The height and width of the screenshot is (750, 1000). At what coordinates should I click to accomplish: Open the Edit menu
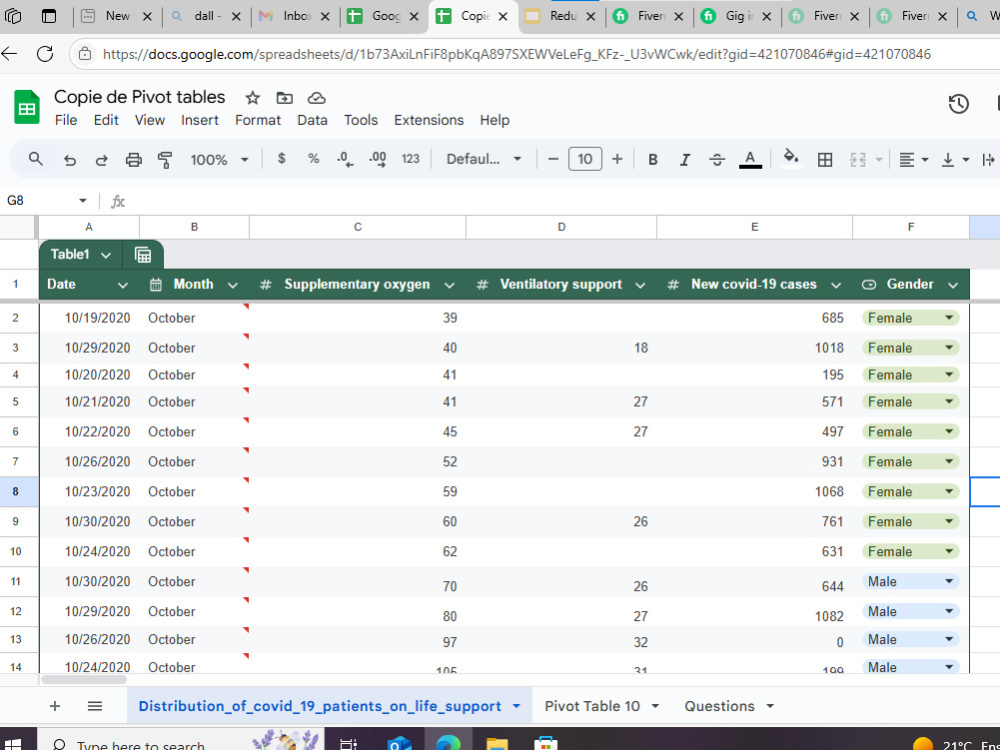(x=106, y=120)
